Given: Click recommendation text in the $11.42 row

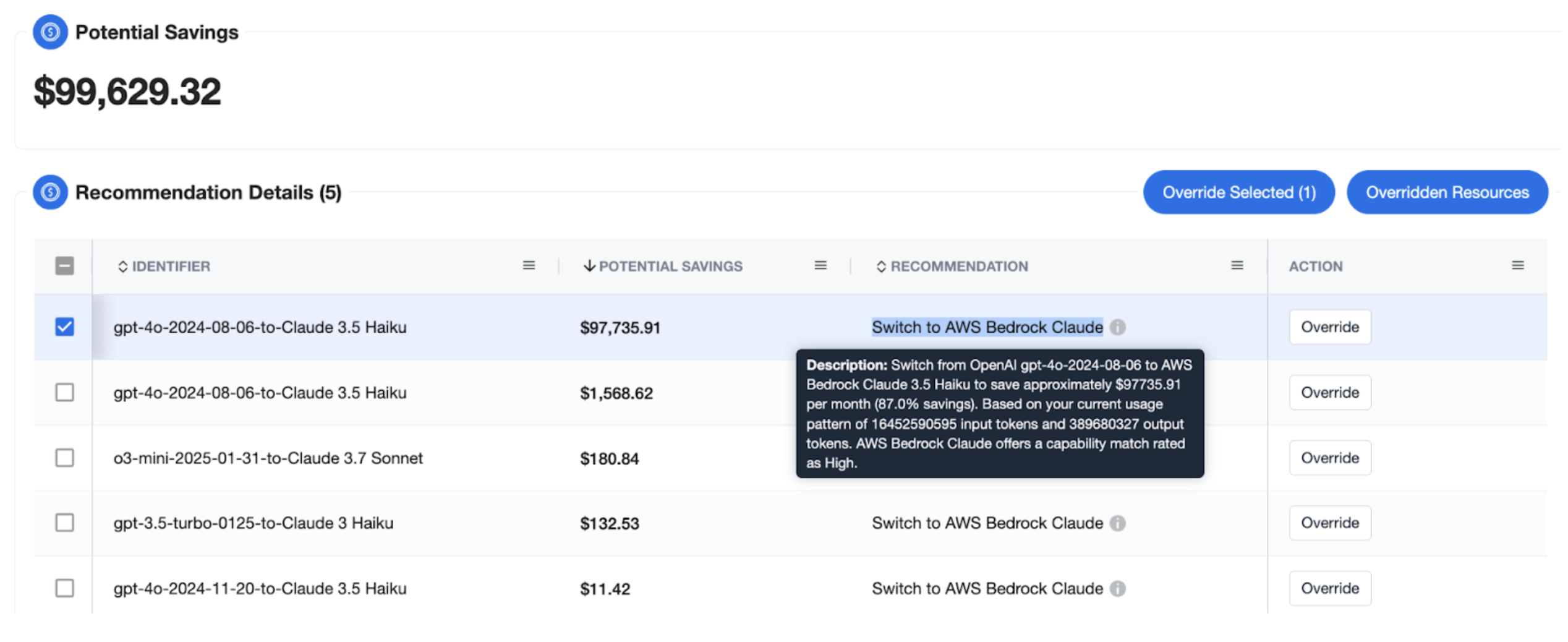Looking at the screenshot, I should point(987,589).
